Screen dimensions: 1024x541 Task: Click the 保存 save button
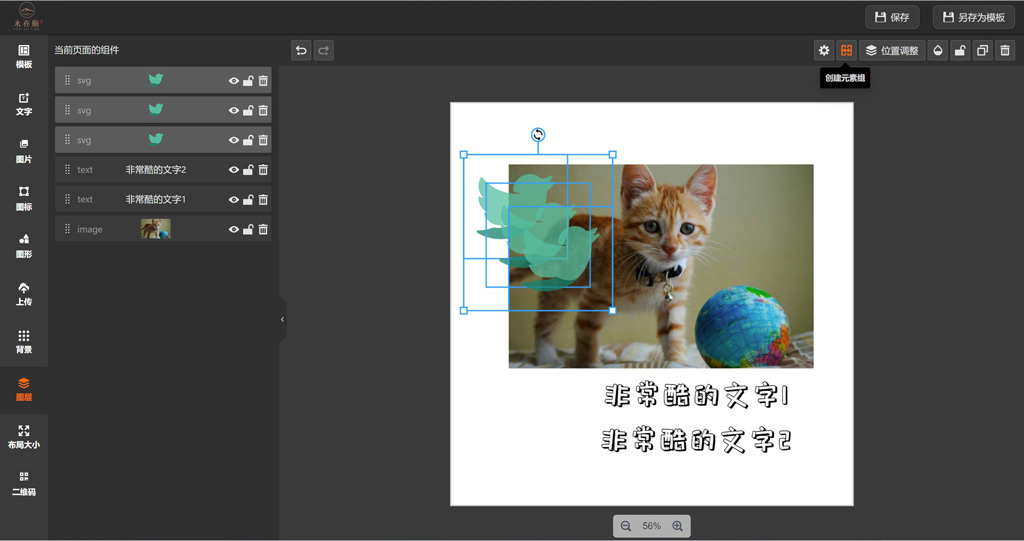point(892,18)
